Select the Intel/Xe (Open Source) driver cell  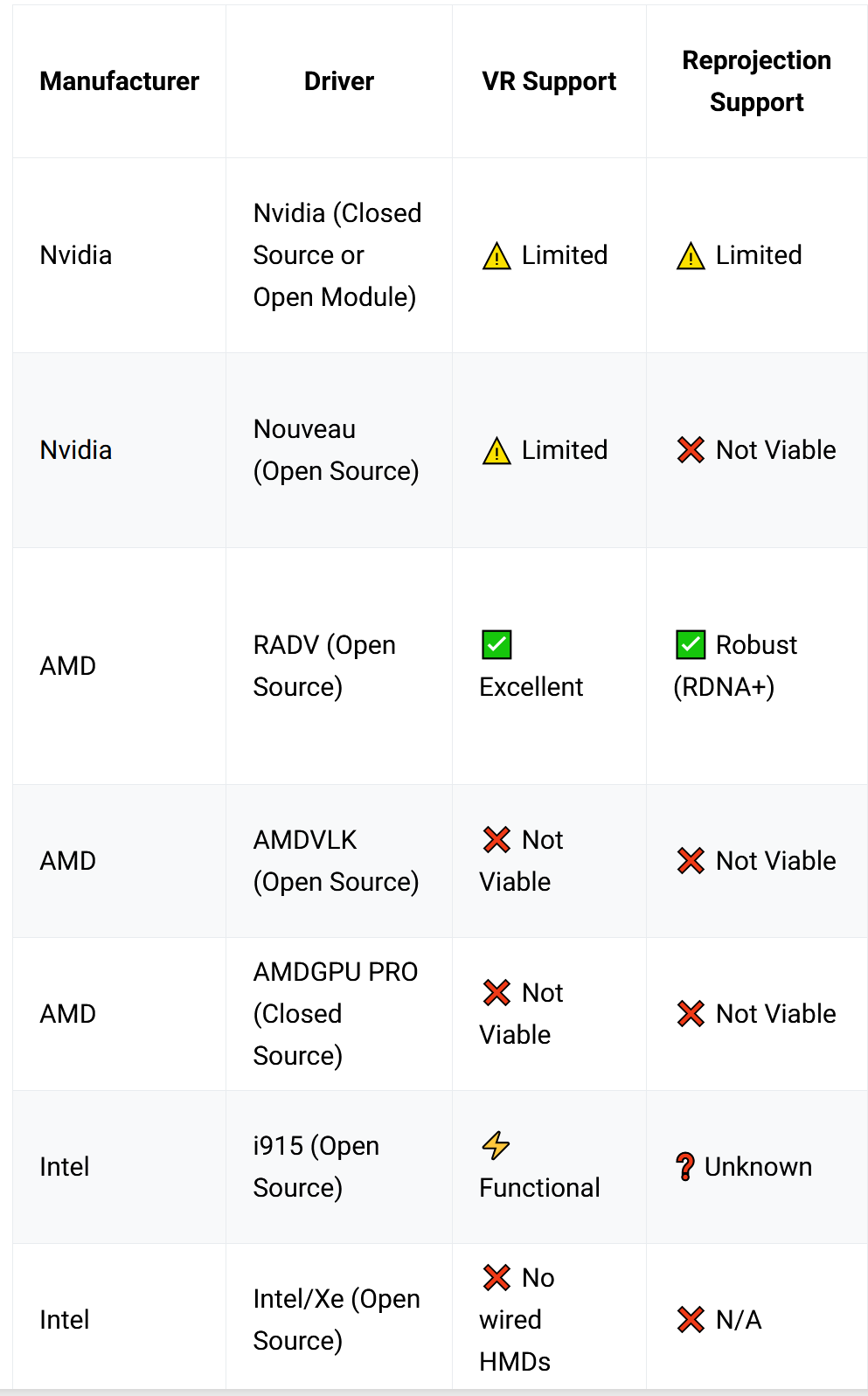[x=339, y=1320]
